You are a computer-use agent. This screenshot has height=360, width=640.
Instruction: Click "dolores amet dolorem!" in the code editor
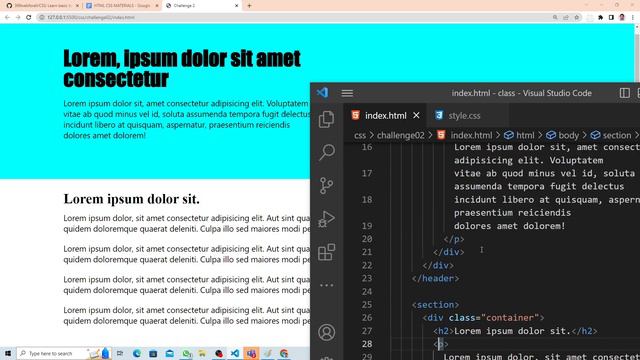pyautogui.click(x=509, y=226)
